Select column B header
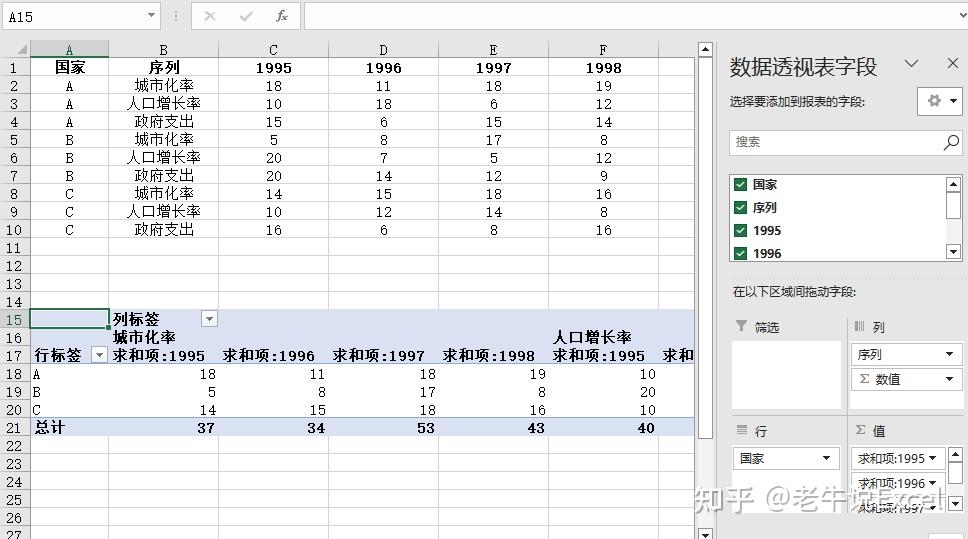This screenshot has width=968, height=539. [x=163, y=49]
